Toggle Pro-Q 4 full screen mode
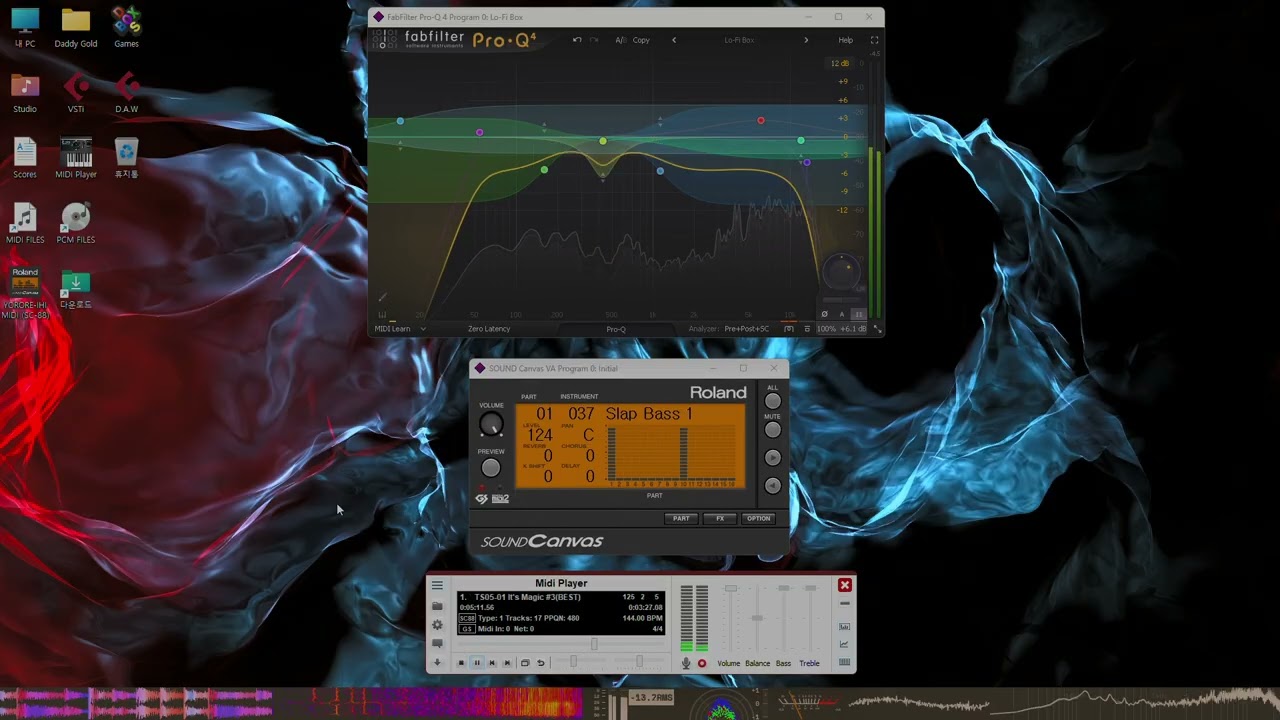Screen dimensions: 1280x720 pos(874,40)
